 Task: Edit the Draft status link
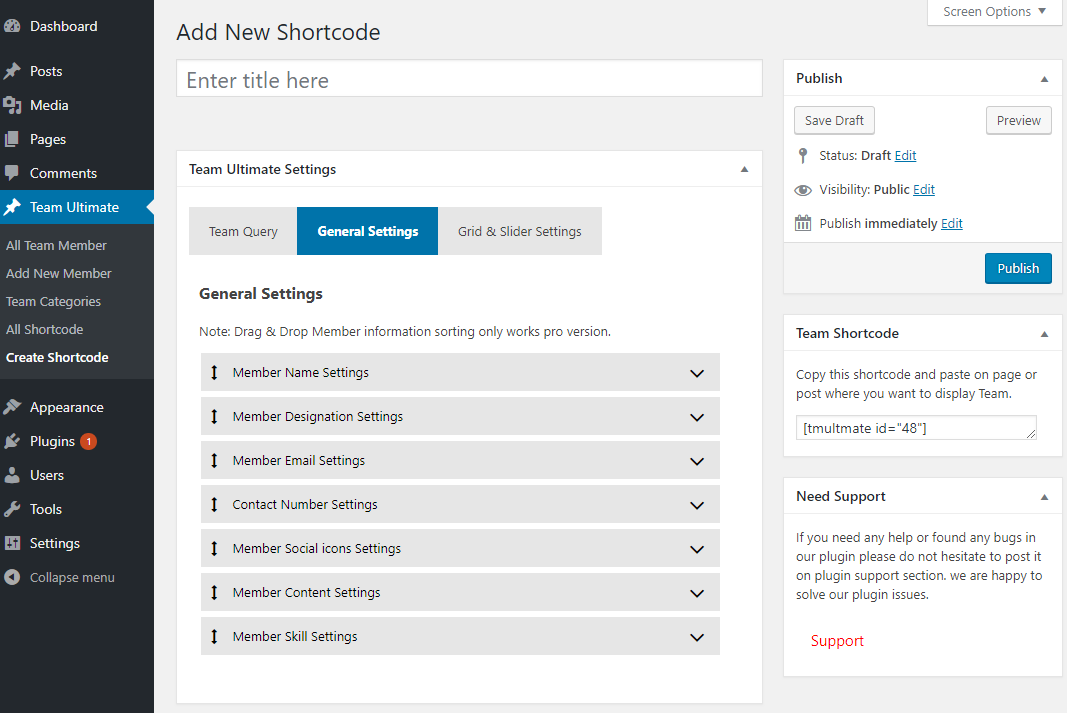pyautogui.click(x=905, y=156)
